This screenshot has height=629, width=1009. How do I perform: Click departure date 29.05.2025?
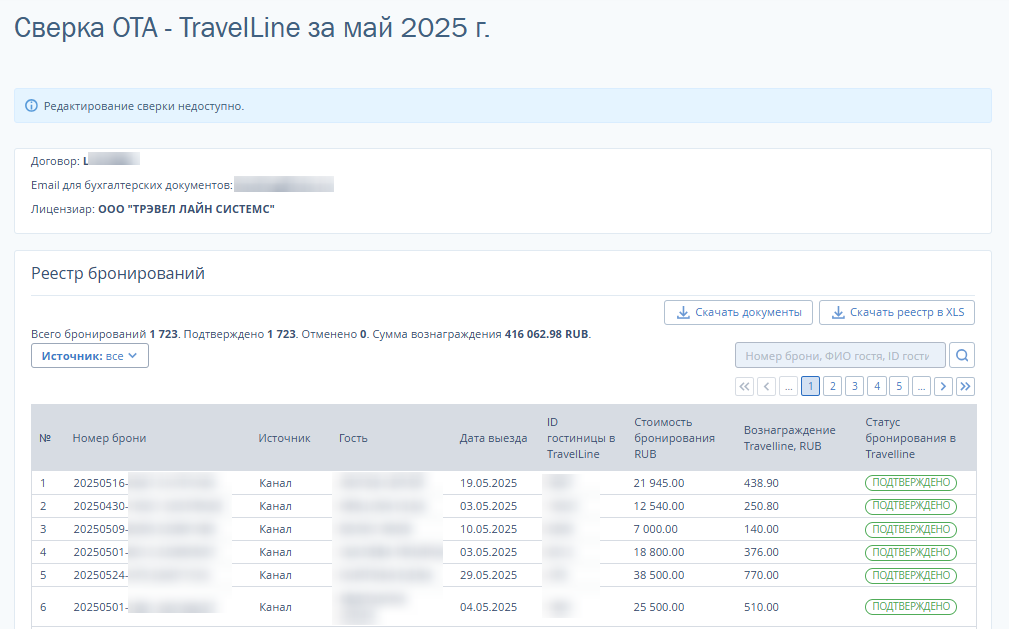tap(488, 575)
